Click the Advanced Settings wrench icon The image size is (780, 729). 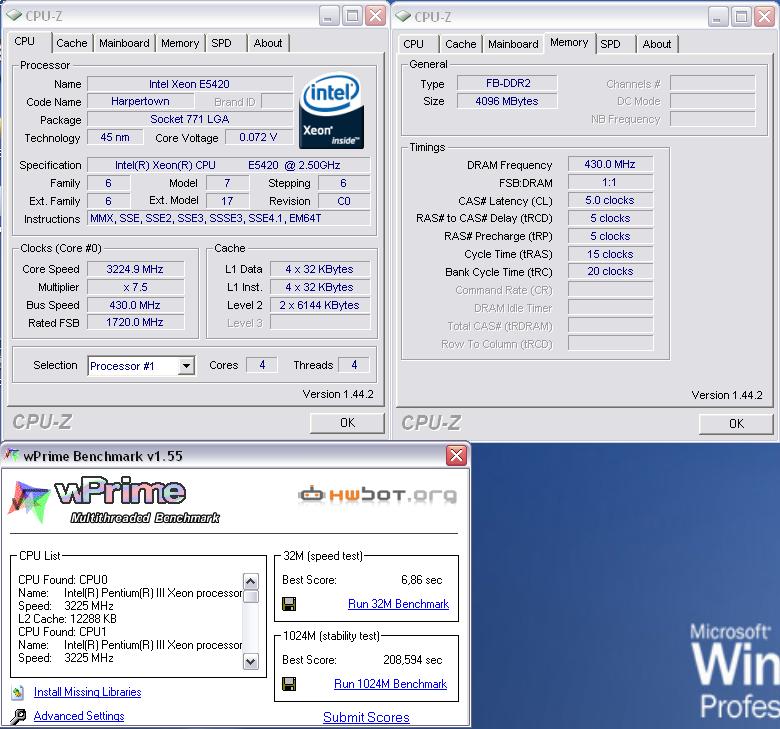tap(18, 716)
